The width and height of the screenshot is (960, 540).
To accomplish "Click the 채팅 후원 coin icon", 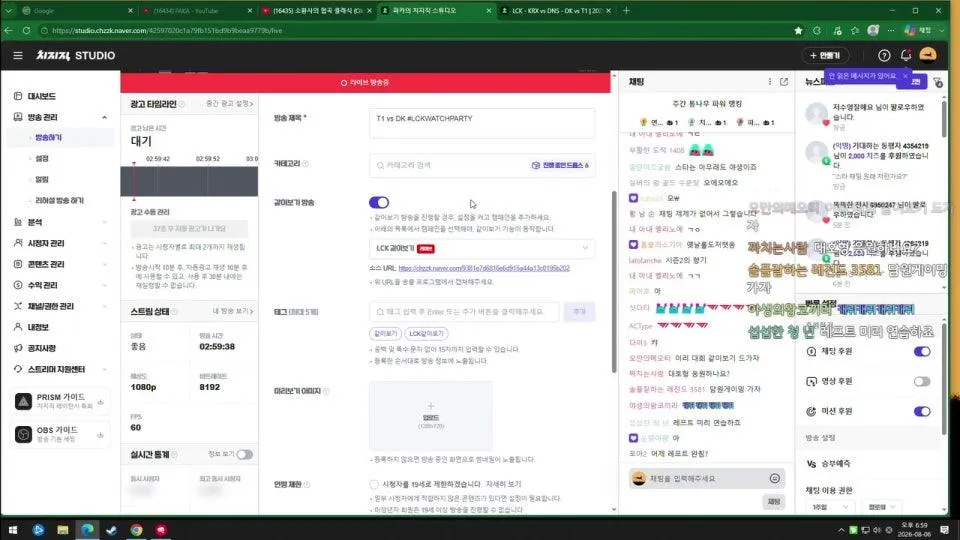I will coord(811,351).
